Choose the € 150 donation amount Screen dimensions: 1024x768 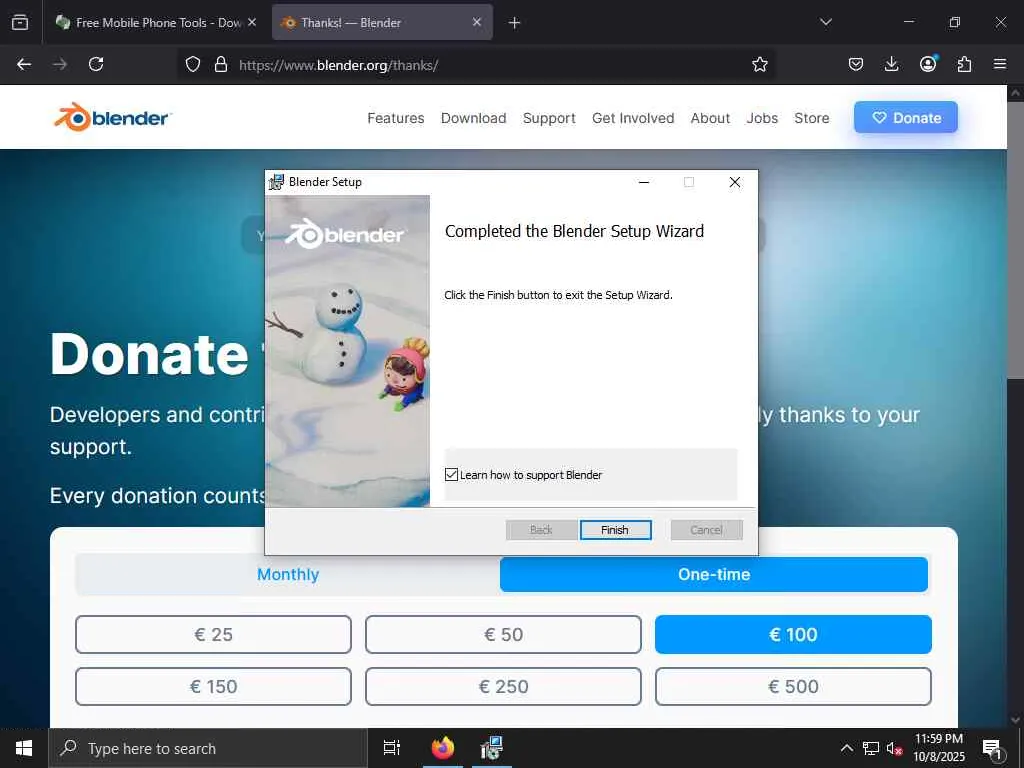tap(214, 686)
